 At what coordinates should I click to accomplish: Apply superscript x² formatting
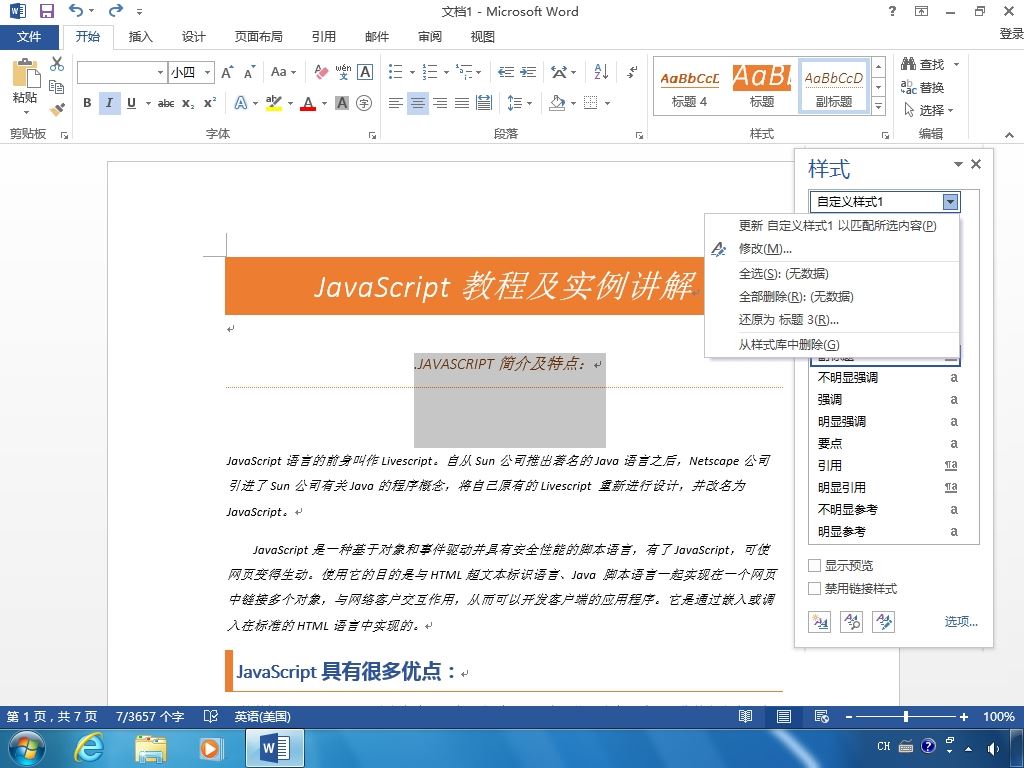pos(210,103)
